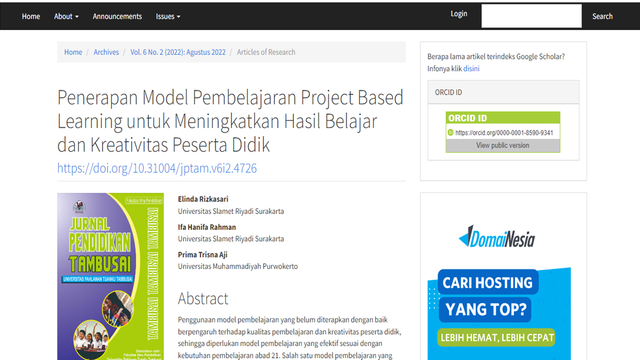Open the article DOI link
Screen dimensions: 640x360
click(157, 168)
